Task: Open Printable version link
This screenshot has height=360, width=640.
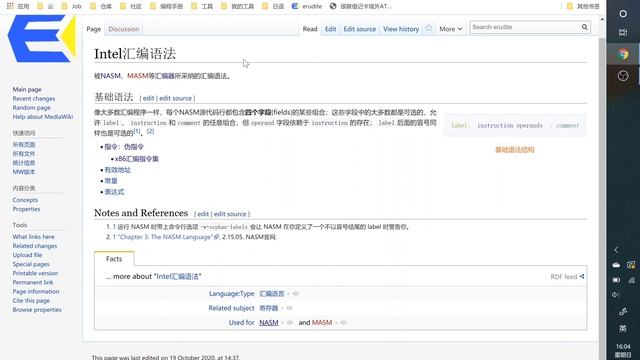Action: click(x=35, y=273)
